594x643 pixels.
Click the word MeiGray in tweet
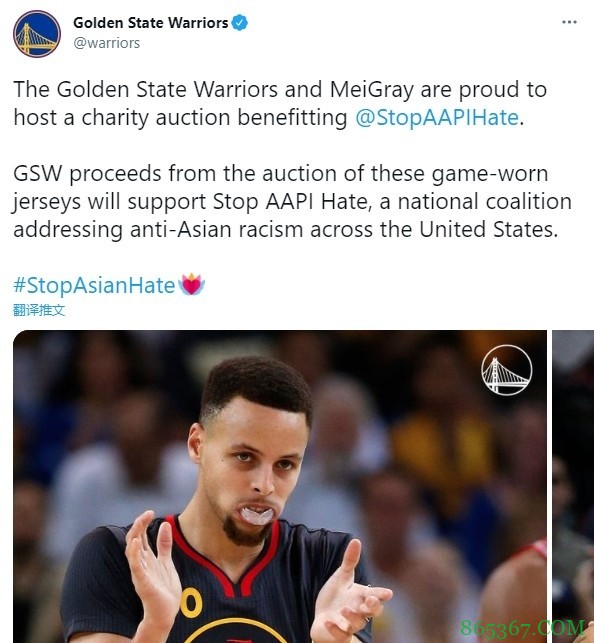point(371,90)
